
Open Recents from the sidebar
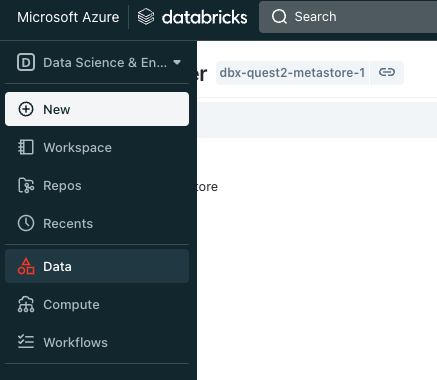click(97, 223)
